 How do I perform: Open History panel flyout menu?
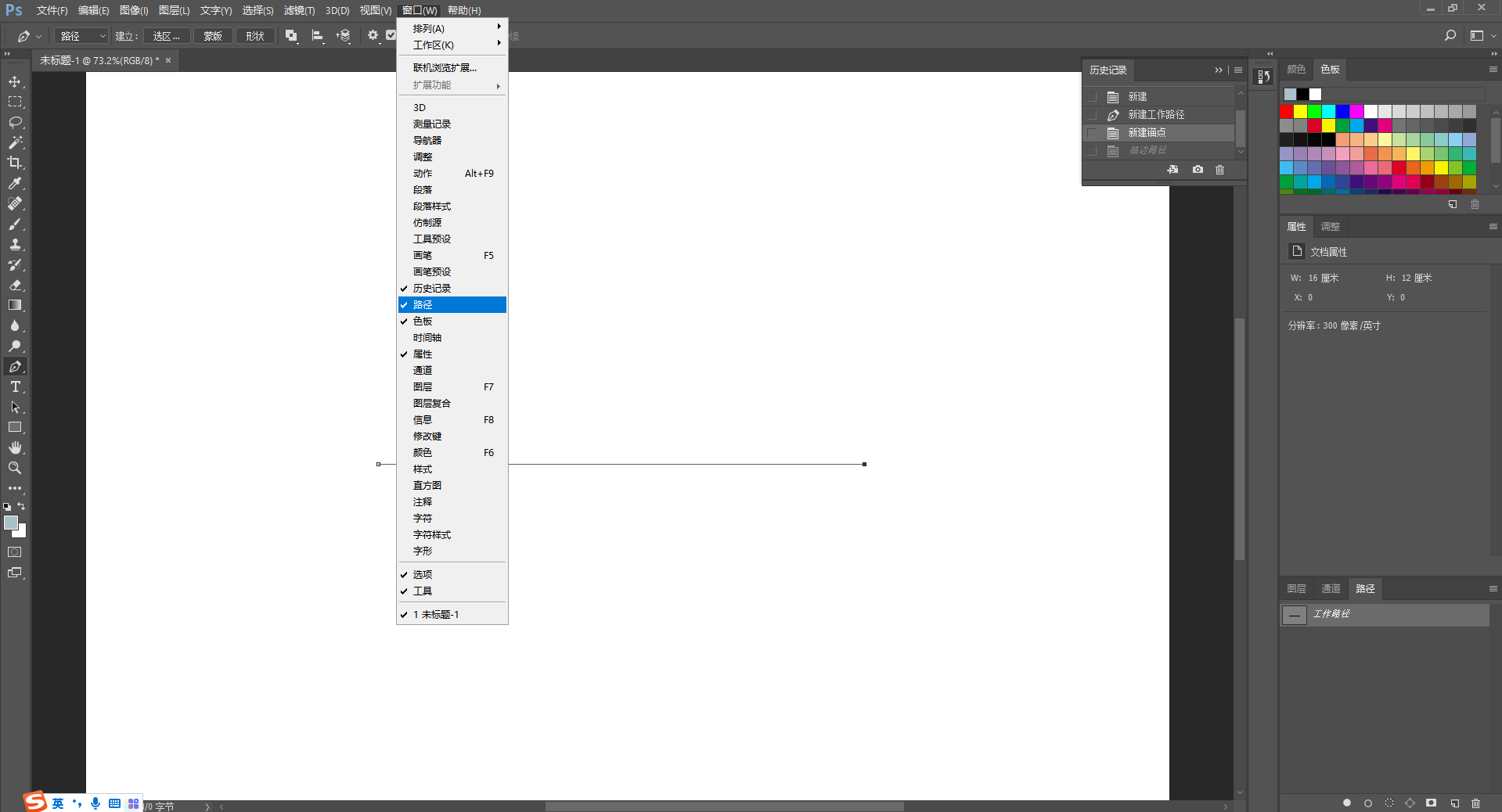(1238, 70)
